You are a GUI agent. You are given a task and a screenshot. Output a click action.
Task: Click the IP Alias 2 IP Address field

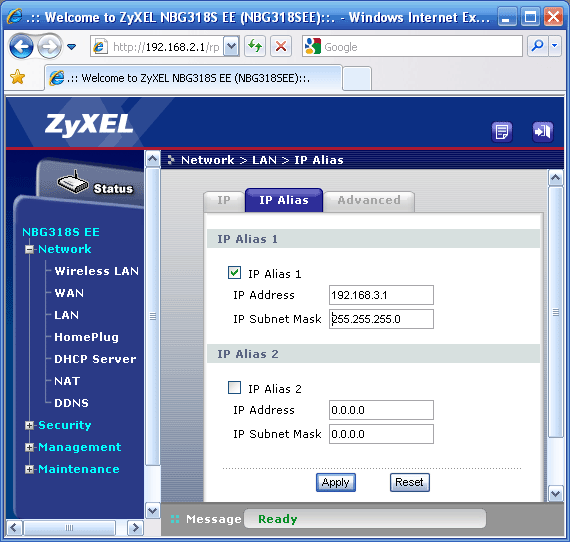[x=381, y=410]
